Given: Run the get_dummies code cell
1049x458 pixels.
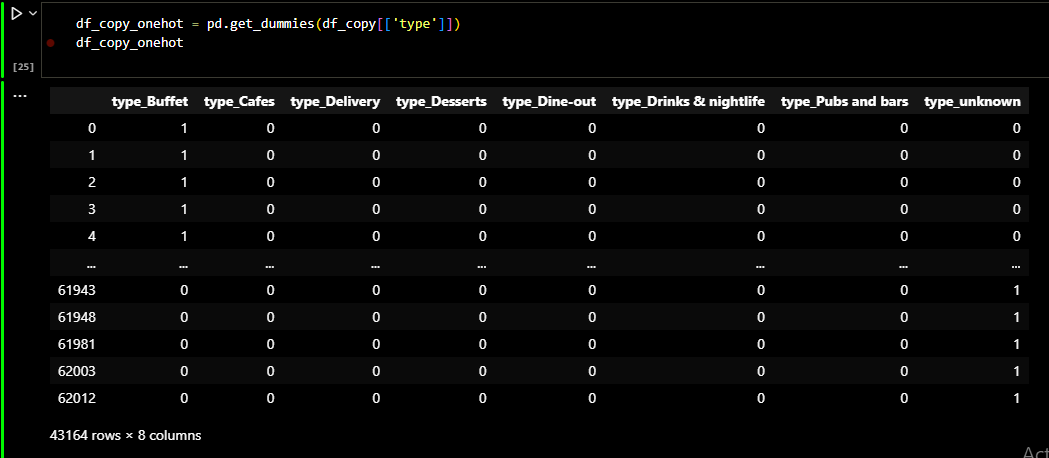Looking at the screenshot, I should (x=16, y=14).
